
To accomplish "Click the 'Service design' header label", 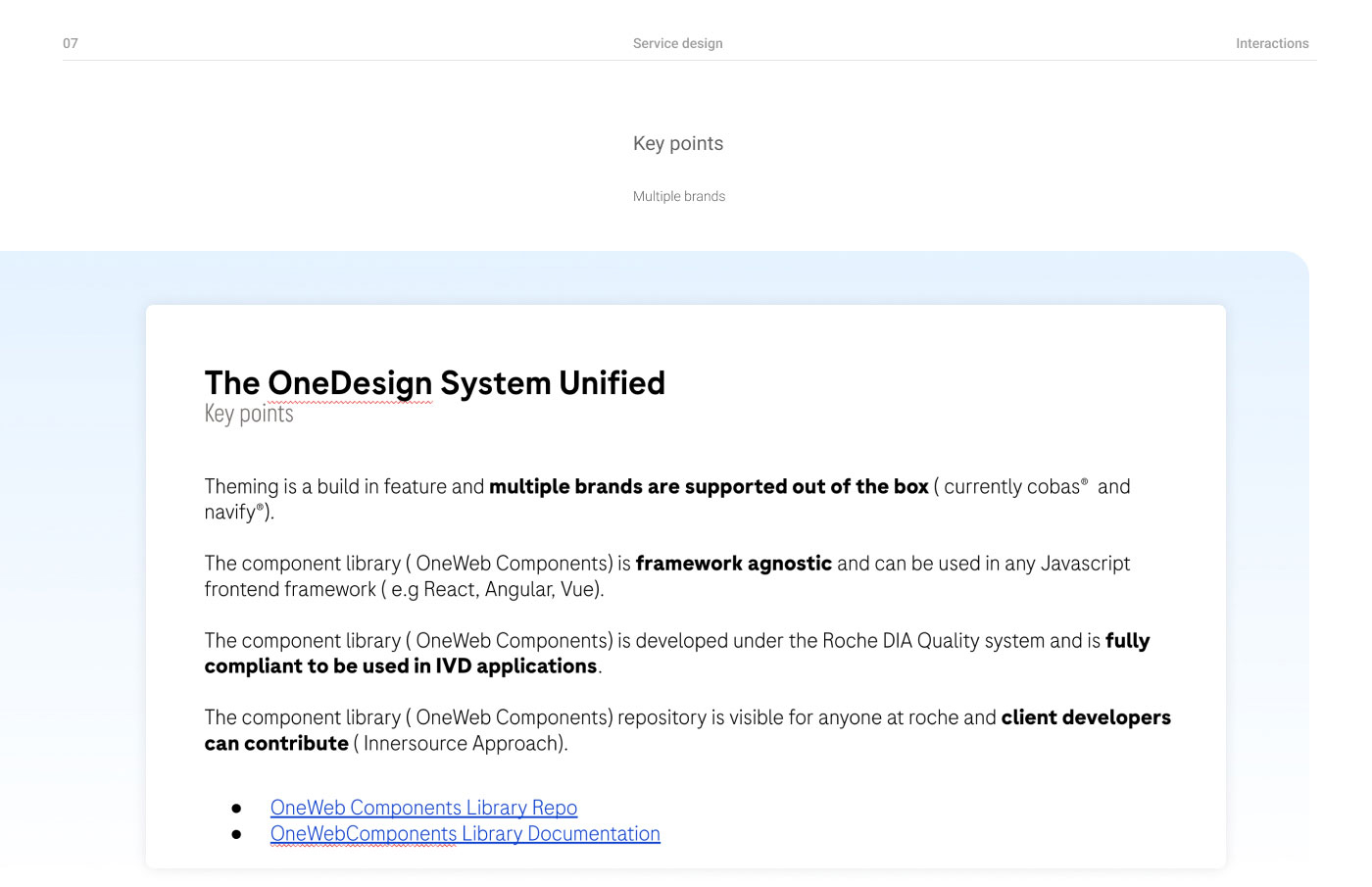I will [x=678, y=43].
